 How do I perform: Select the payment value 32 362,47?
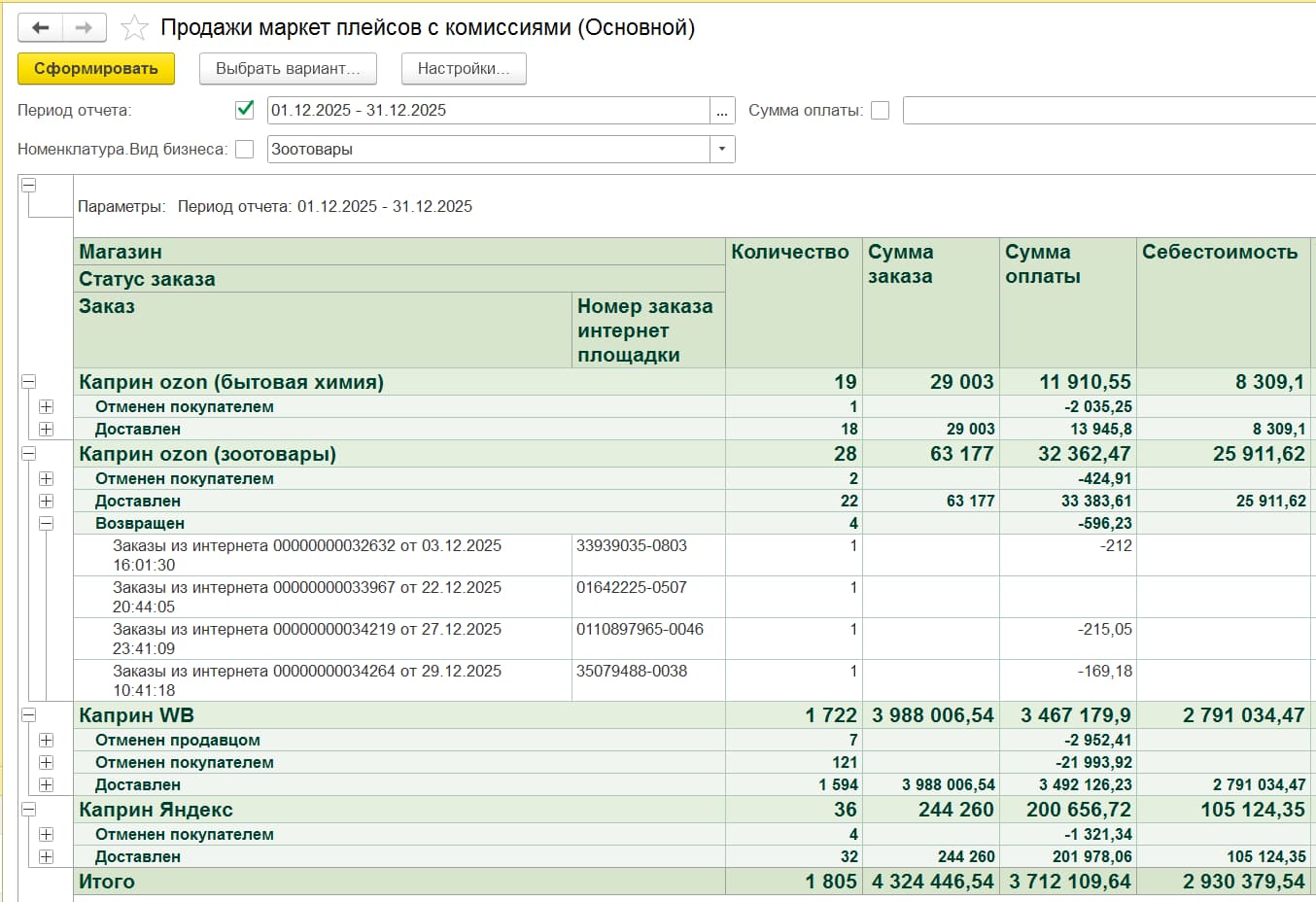click(1085, 454)
